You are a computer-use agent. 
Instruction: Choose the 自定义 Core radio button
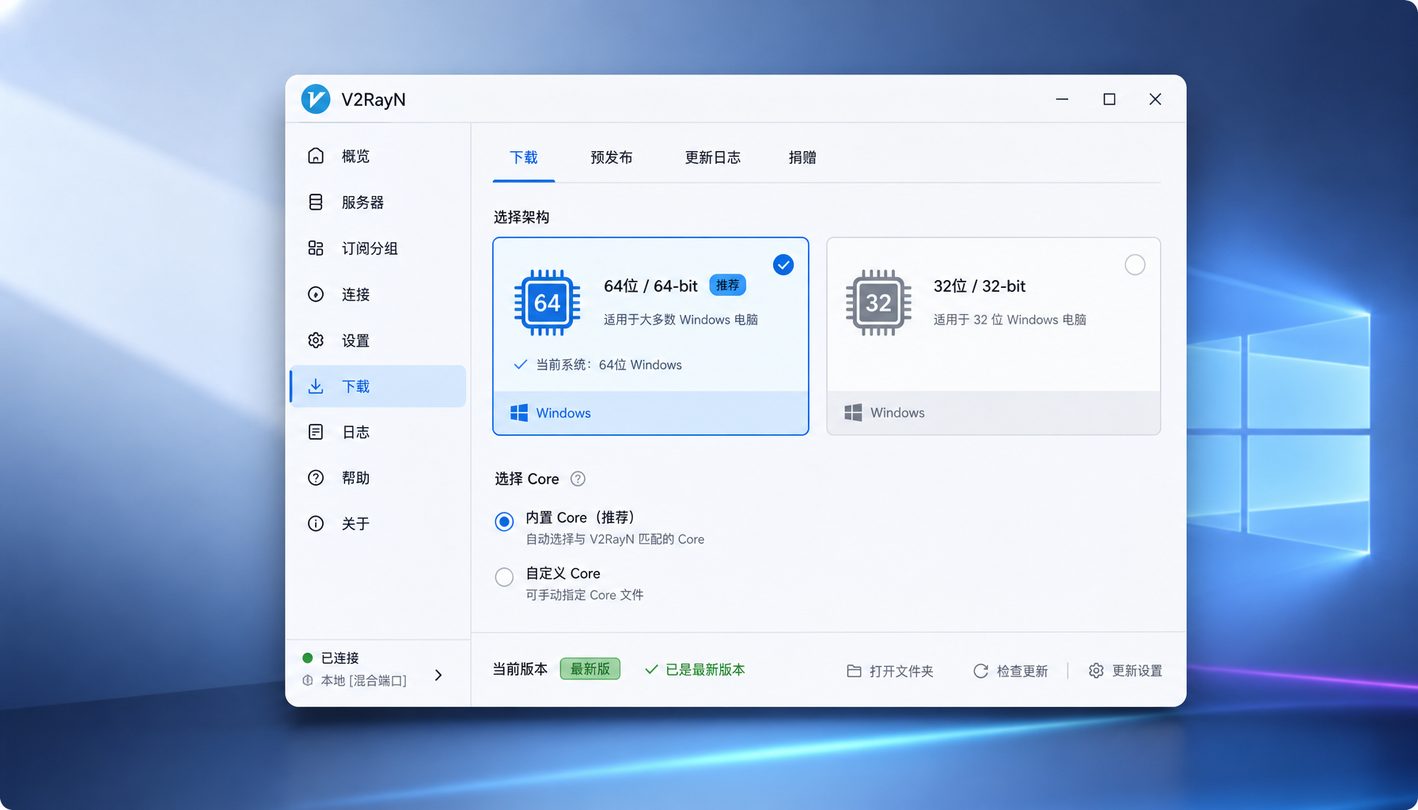click(505, 577)
